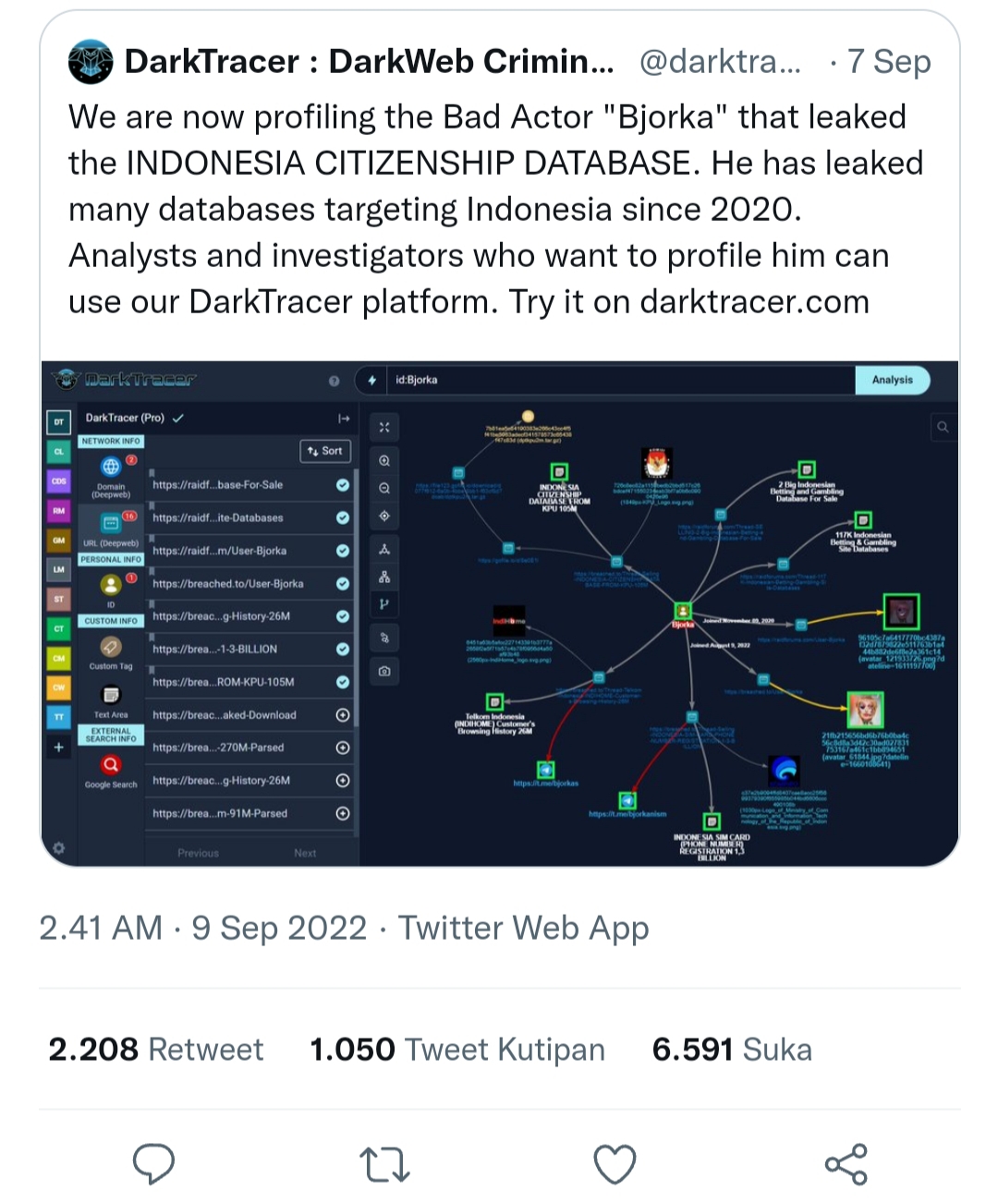Uncheck the raidf...base-For-Sale URL checkmark
Screen dimensions: 998x1204
pyautogui.click(x=343, y=485)
